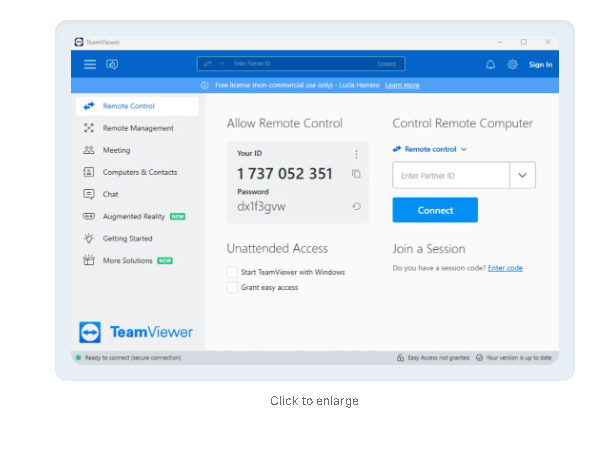
Task: Click the green Ready to connect status indicator
Action: point(79,358)
